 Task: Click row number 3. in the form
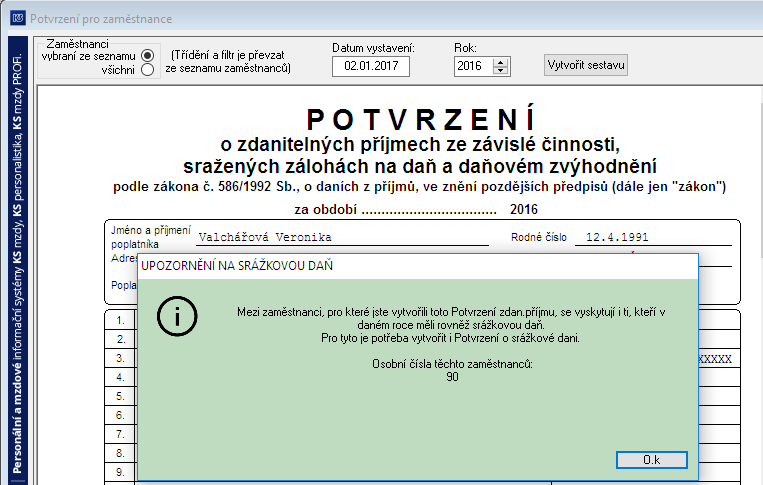(x=121, y=358)
